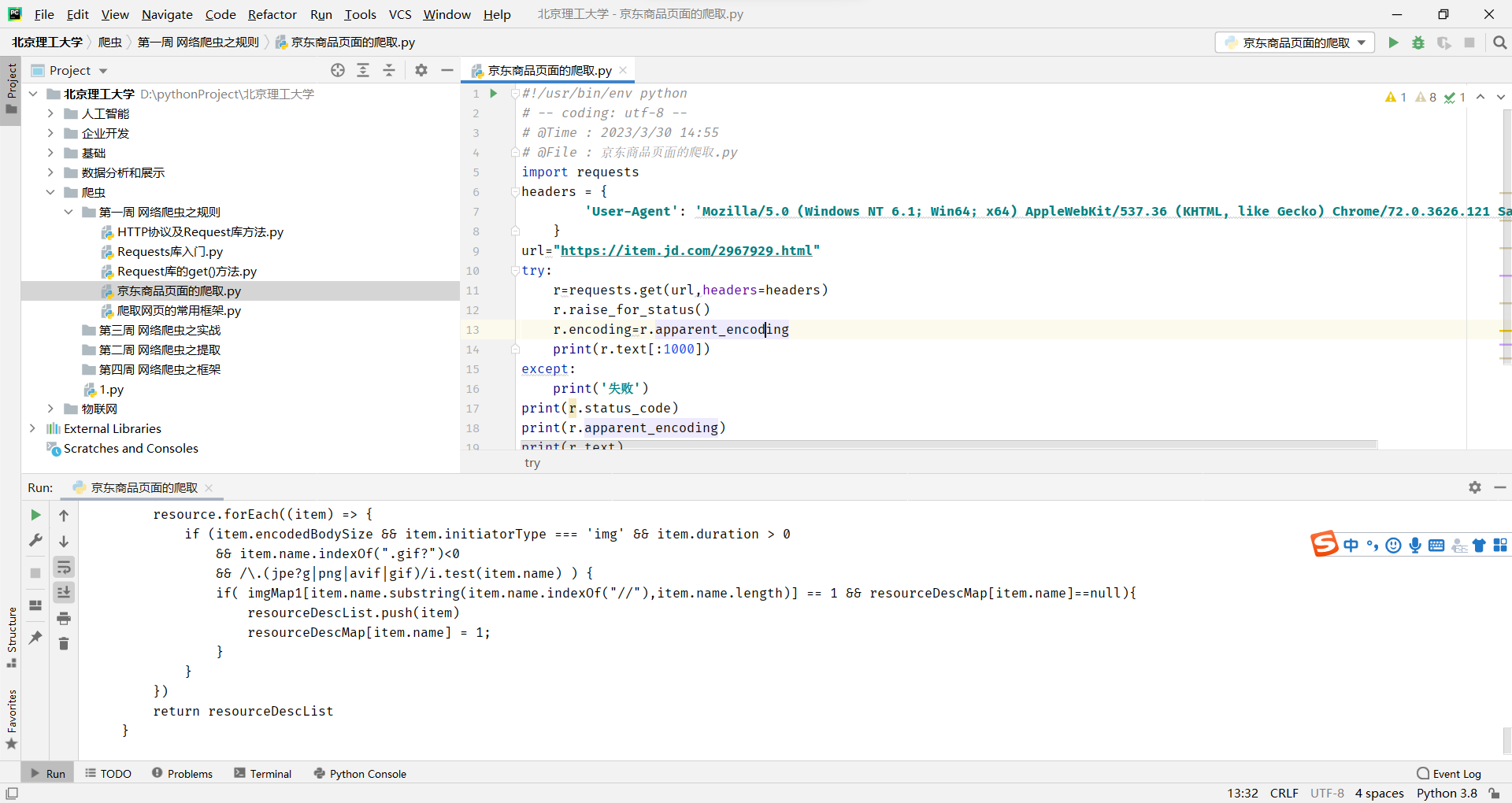The height and width of the screenshot is (803, 1512).
Task: Expand All in Project panel
Action: click(x=363, y=70)
